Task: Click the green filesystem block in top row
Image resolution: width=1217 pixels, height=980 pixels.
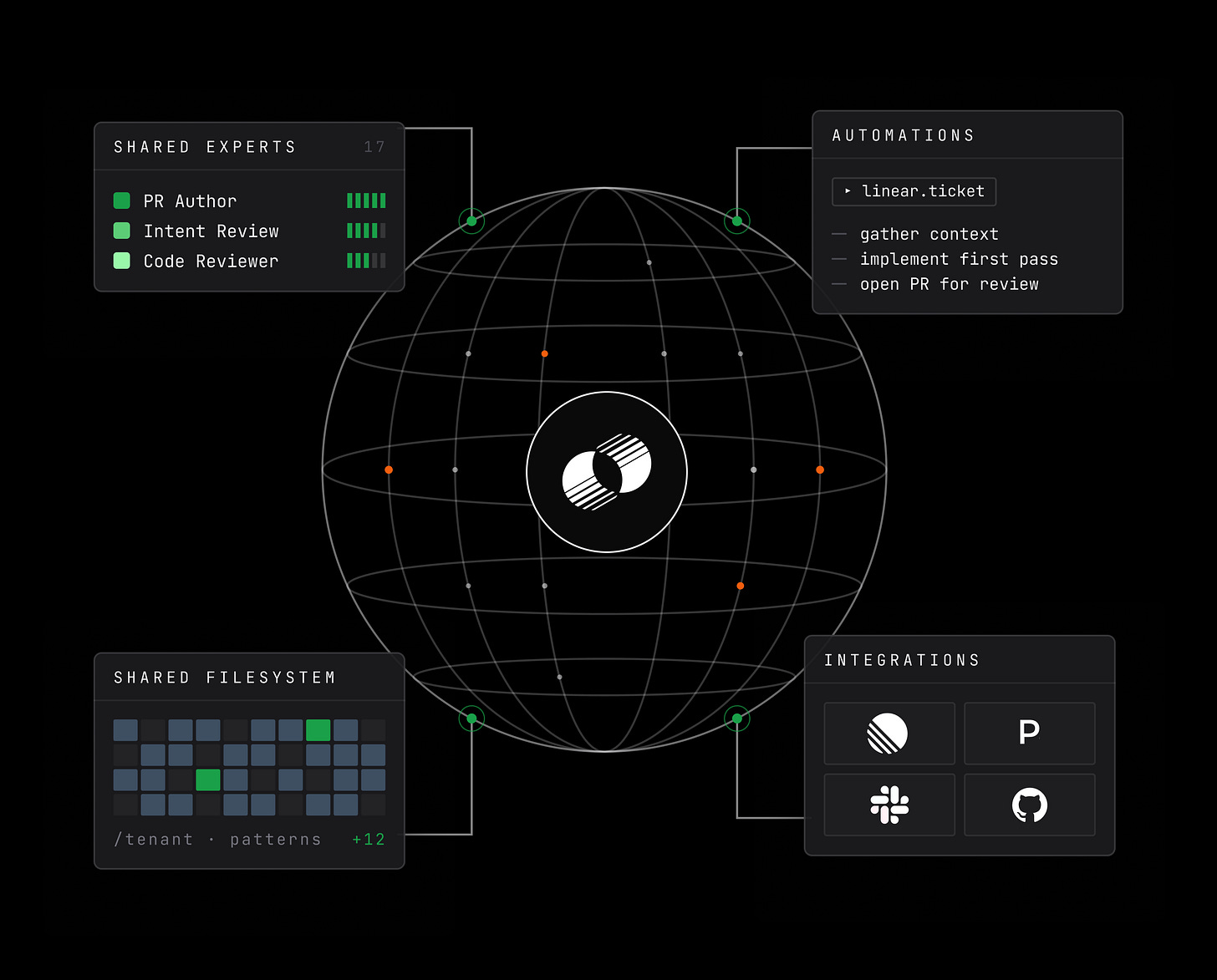Action: coord(318,730)
